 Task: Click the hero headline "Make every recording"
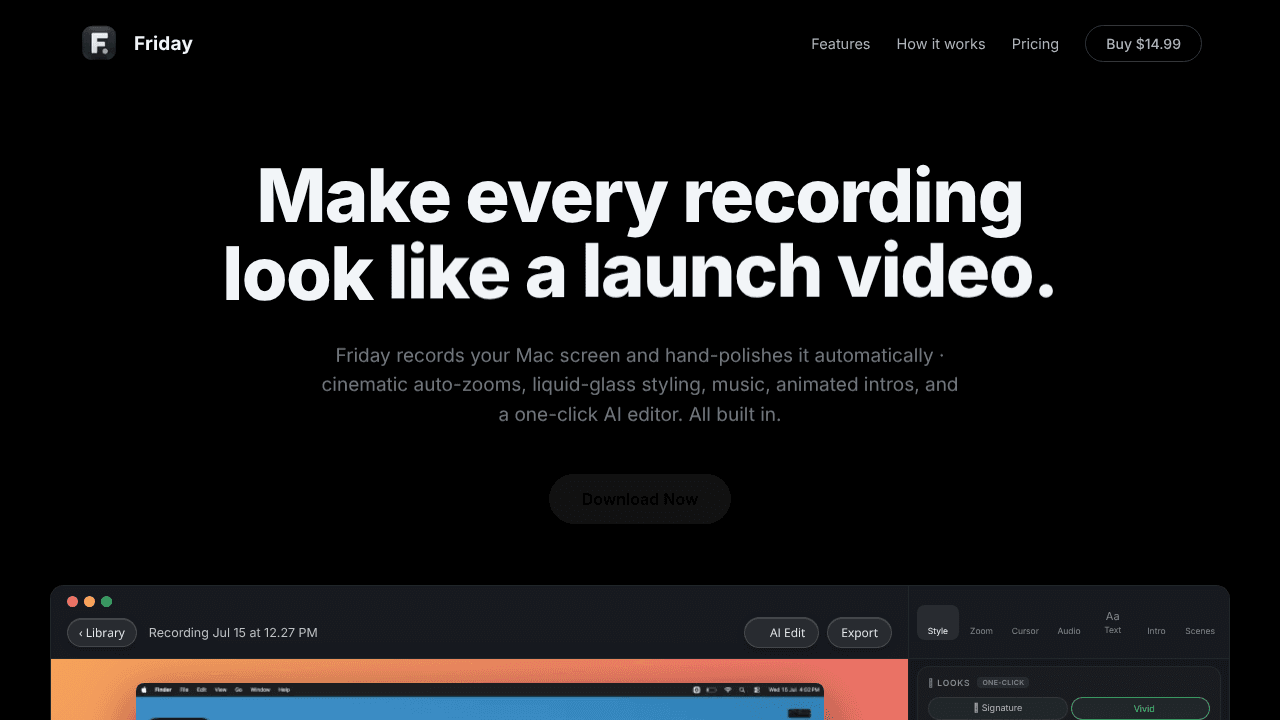640,197
